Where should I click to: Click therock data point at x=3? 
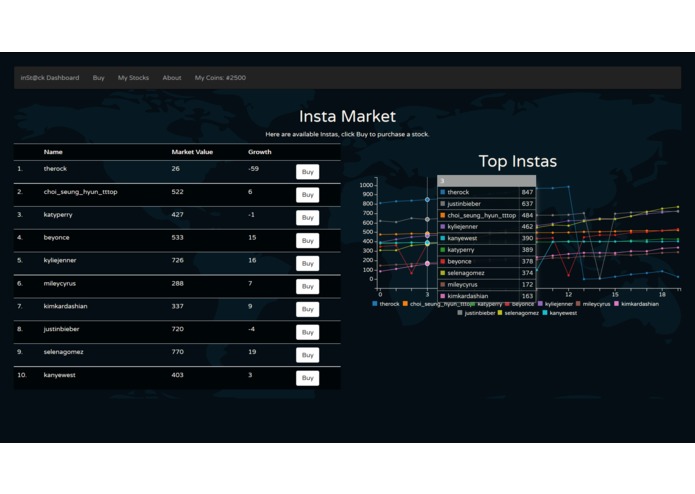coord(427,200)
